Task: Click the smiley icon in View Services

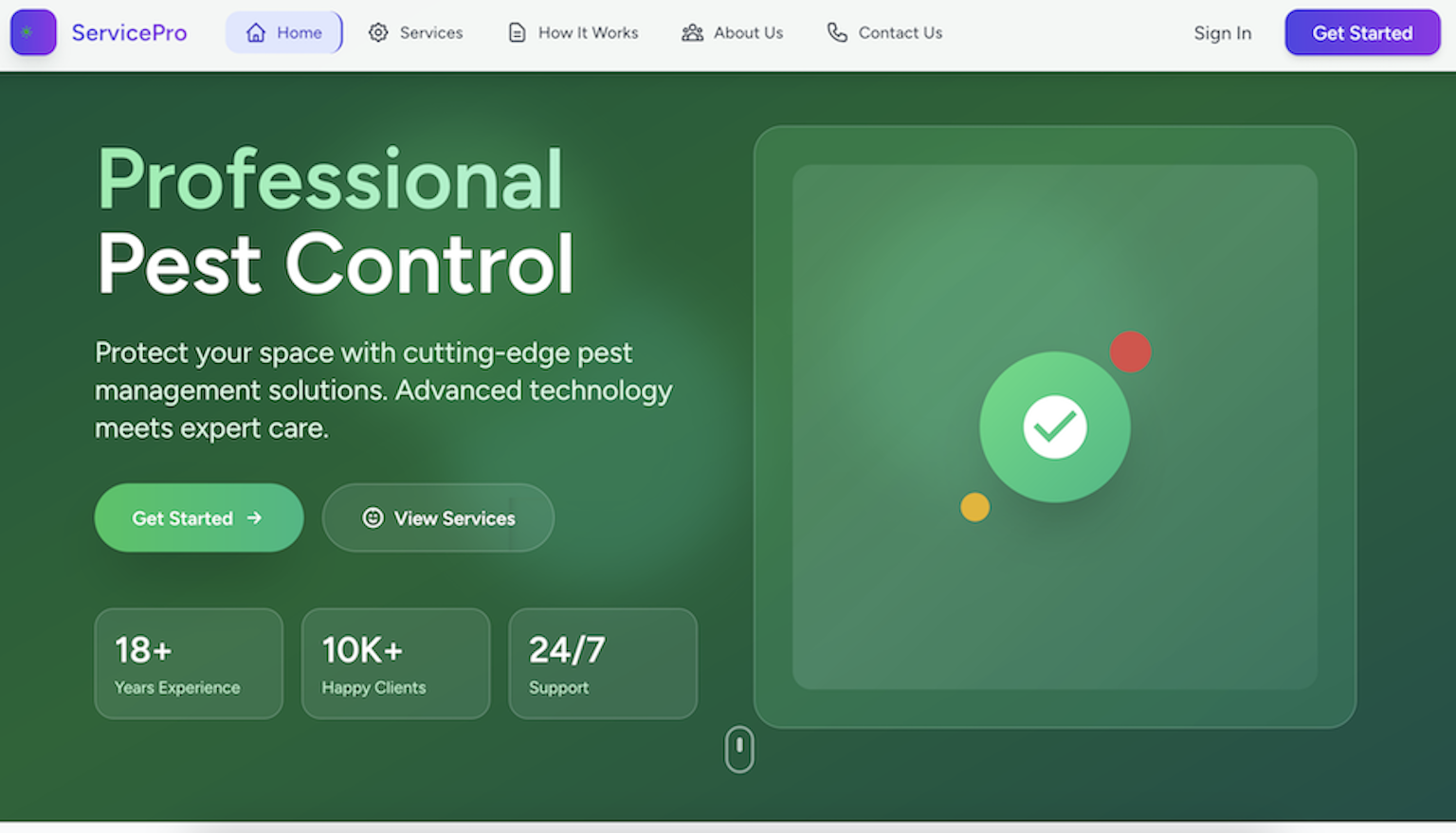Action: click(373, 517)
